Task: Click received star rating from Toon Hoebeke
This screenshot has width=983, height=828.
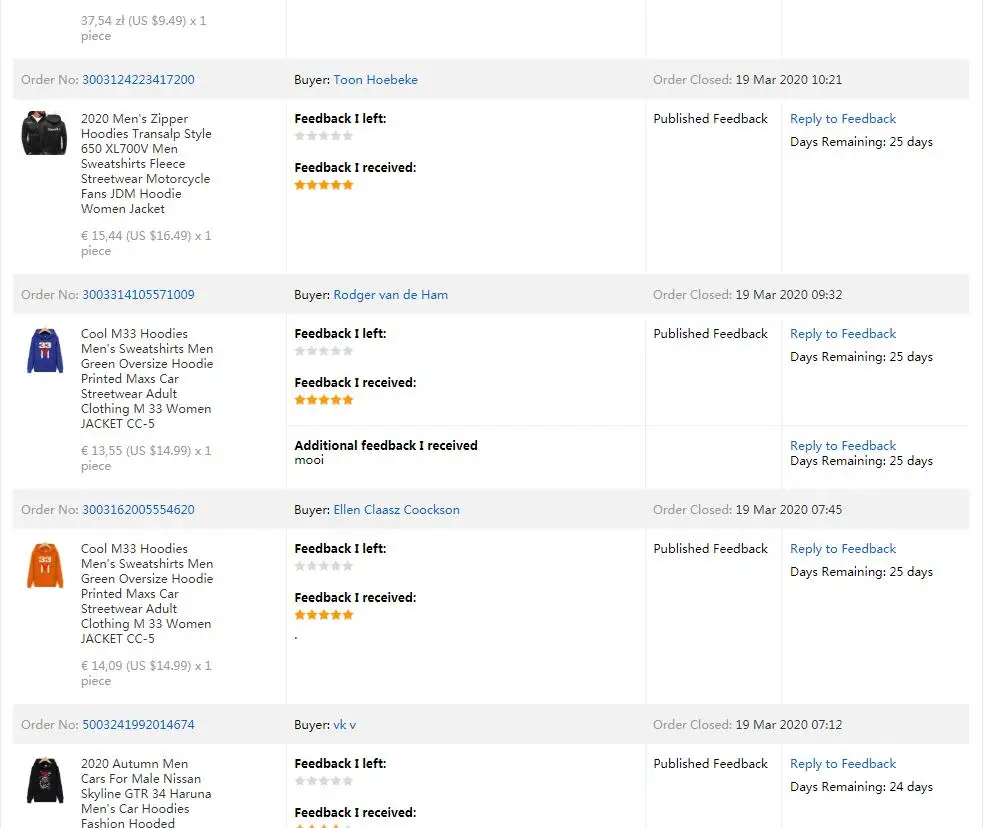Action: (323, 185)
